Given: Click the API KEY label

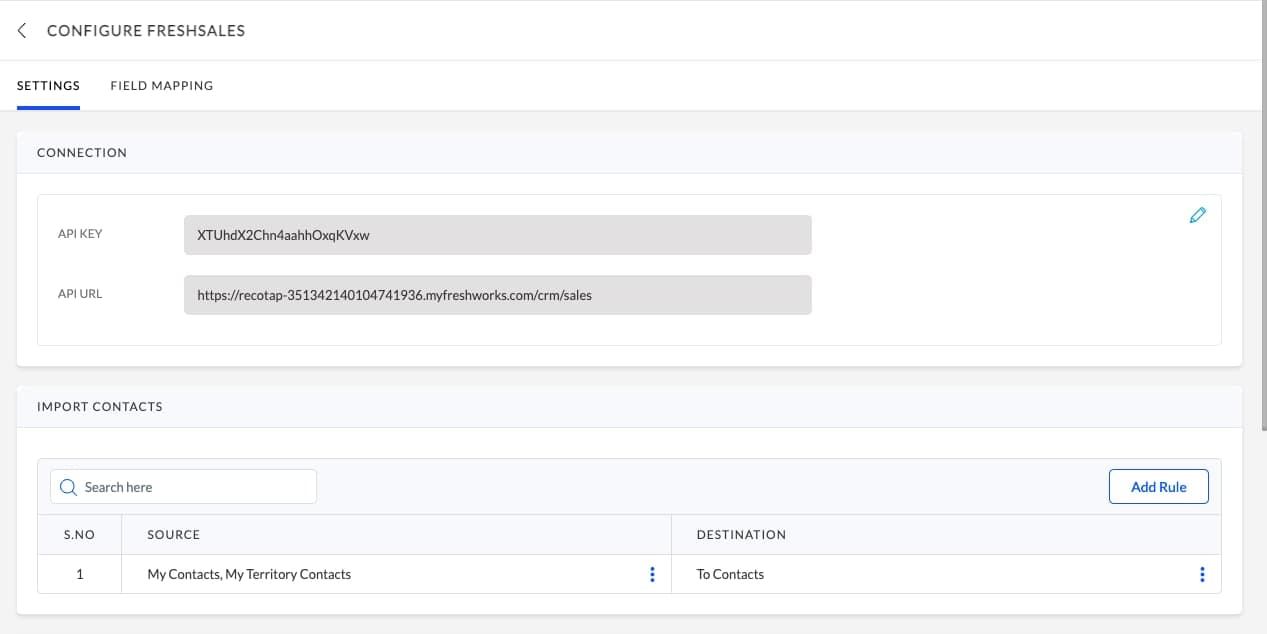Looking at the screenshot, I should tap(80, 234).
